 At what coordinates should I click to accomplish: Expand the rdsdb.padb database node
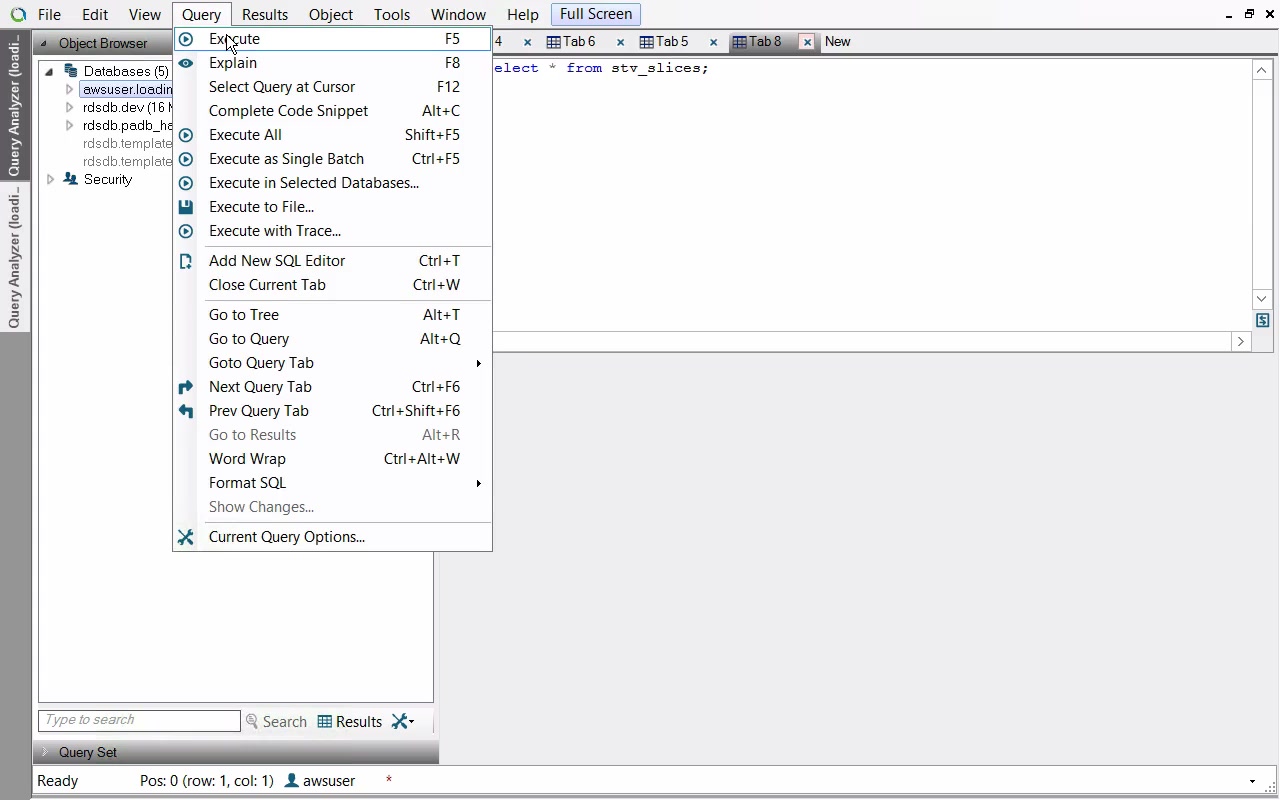69,126
